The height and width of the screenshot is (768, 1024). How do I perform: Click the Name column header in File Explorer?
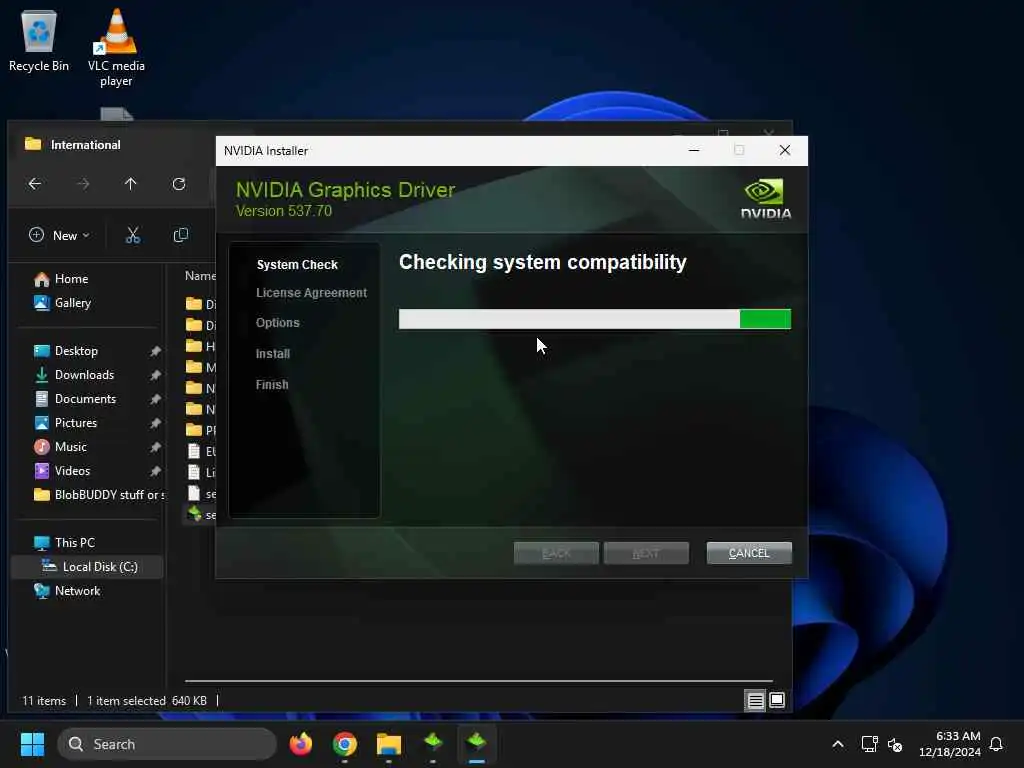pos(200,276)
